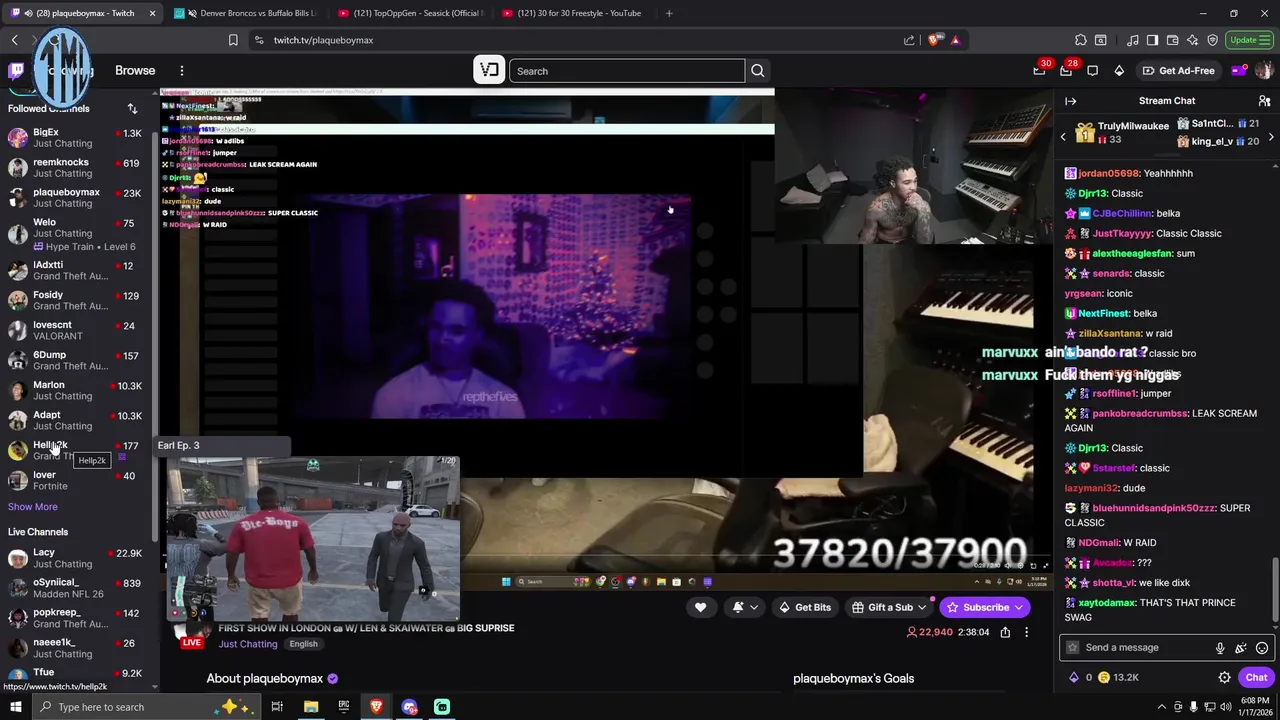Open Brave Rewards triangle icon

click(x=956, y=40)
